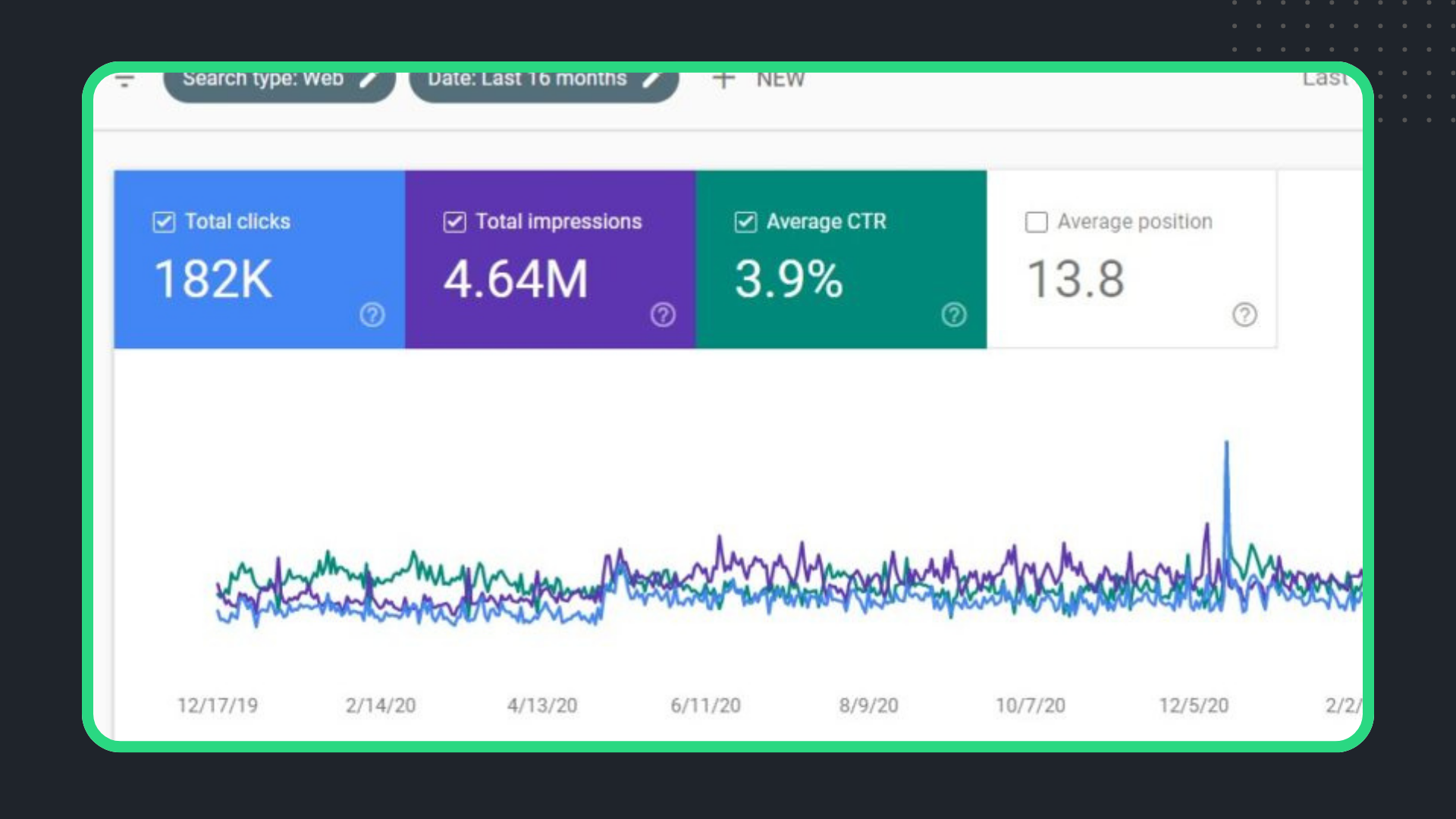Enable the Average position checkbox
1456x819 pixels.
[x=1036, y=222]
